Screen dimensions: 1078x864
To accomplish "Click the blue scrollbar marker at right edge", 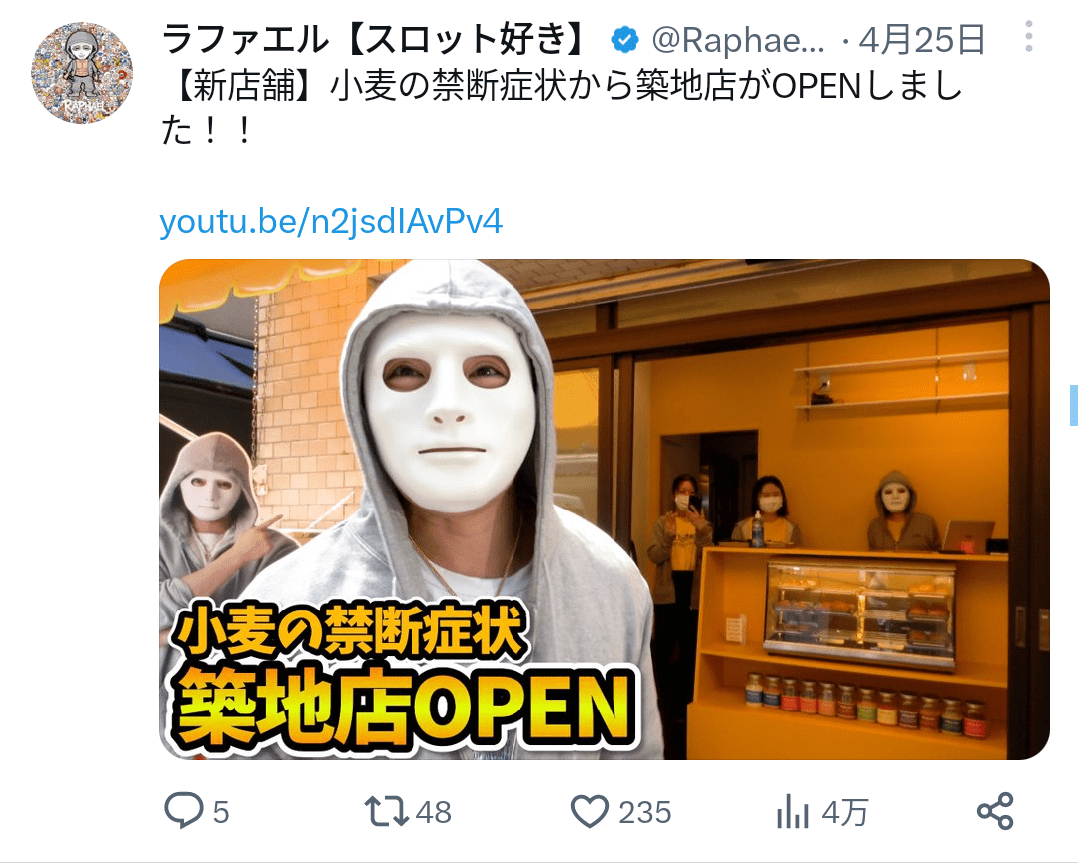I will tap(1074, 406).
